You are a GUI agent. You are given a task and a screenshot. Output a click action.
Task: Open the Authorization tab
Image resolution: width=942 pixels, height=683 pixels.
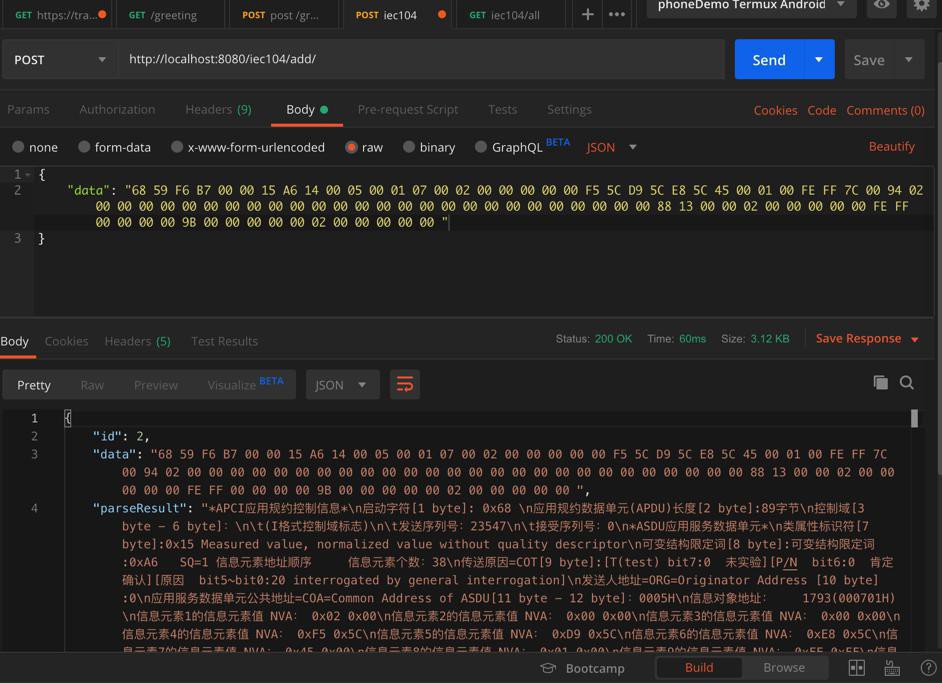coord(117,110)
